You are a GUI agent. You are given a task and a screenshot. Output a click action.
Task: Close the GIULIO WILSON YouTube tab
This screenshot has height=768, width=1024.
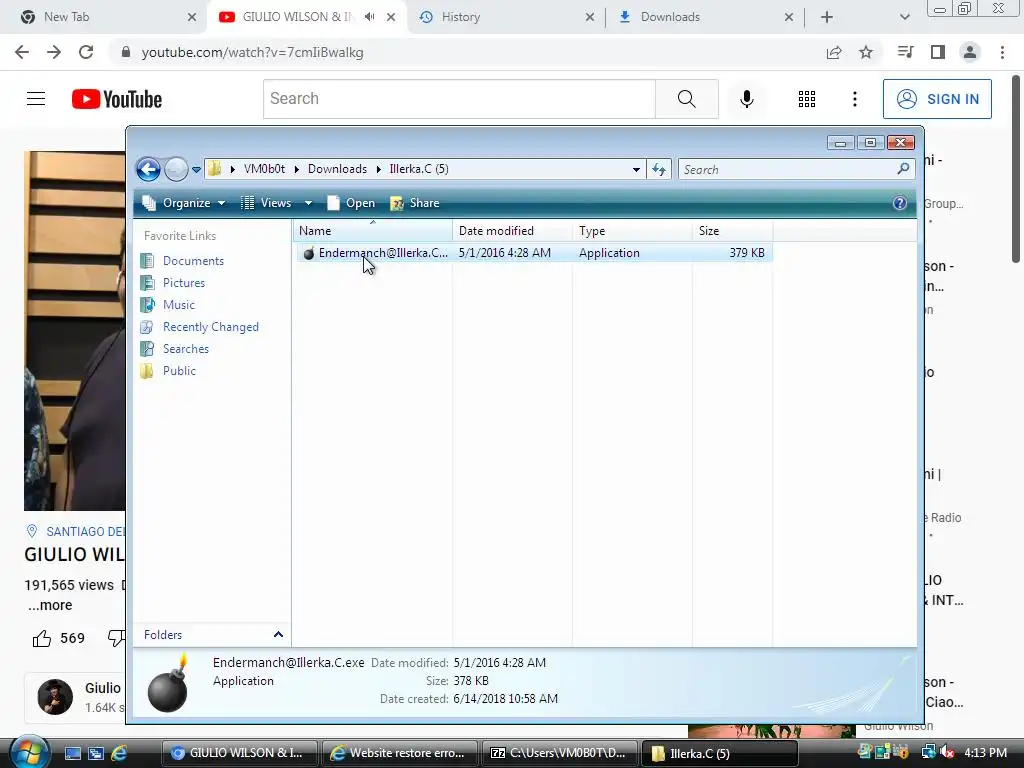pos(391,17)
